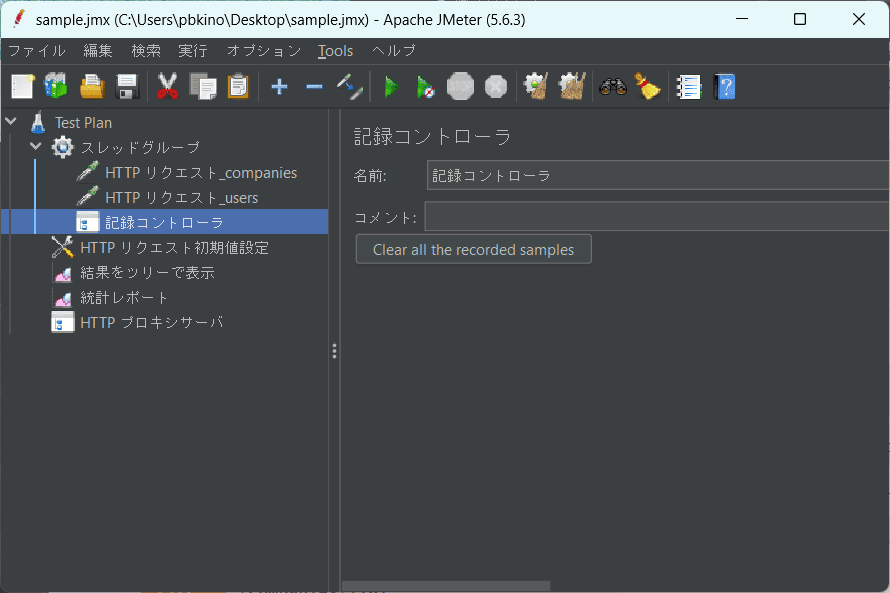
Task: Select 記録コントローラ tree node
Action: click(165, 222)
